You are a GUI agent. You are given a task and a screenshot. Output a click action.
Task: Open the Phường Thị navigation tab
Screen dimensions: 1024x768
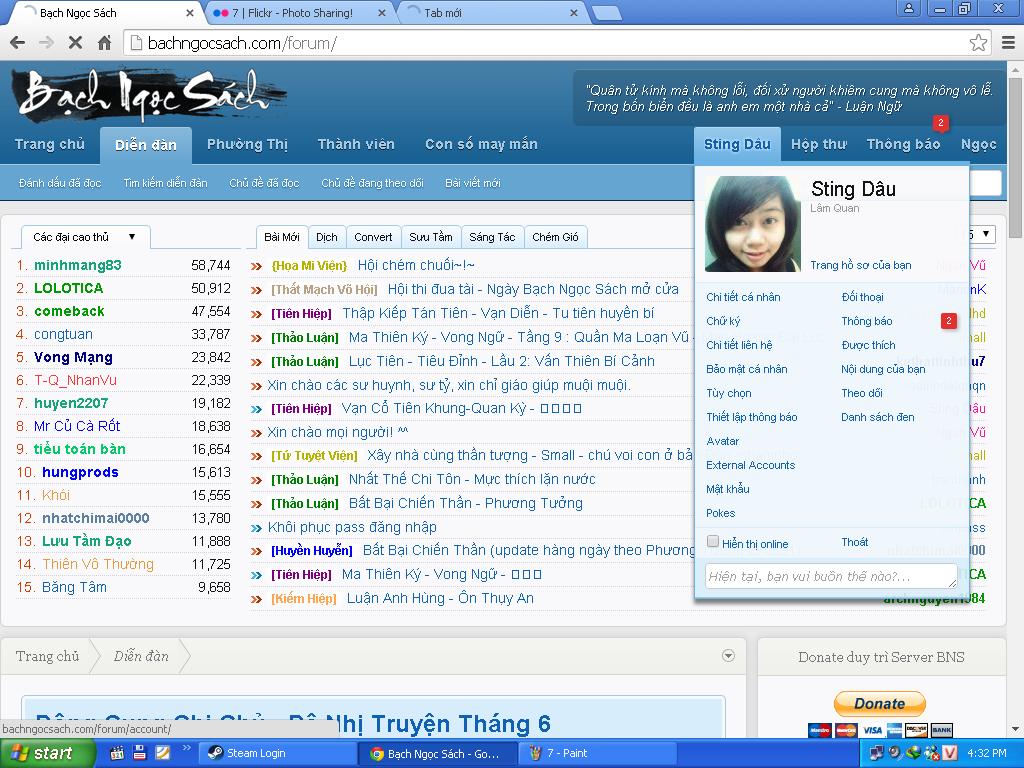[x=247, y=144]
